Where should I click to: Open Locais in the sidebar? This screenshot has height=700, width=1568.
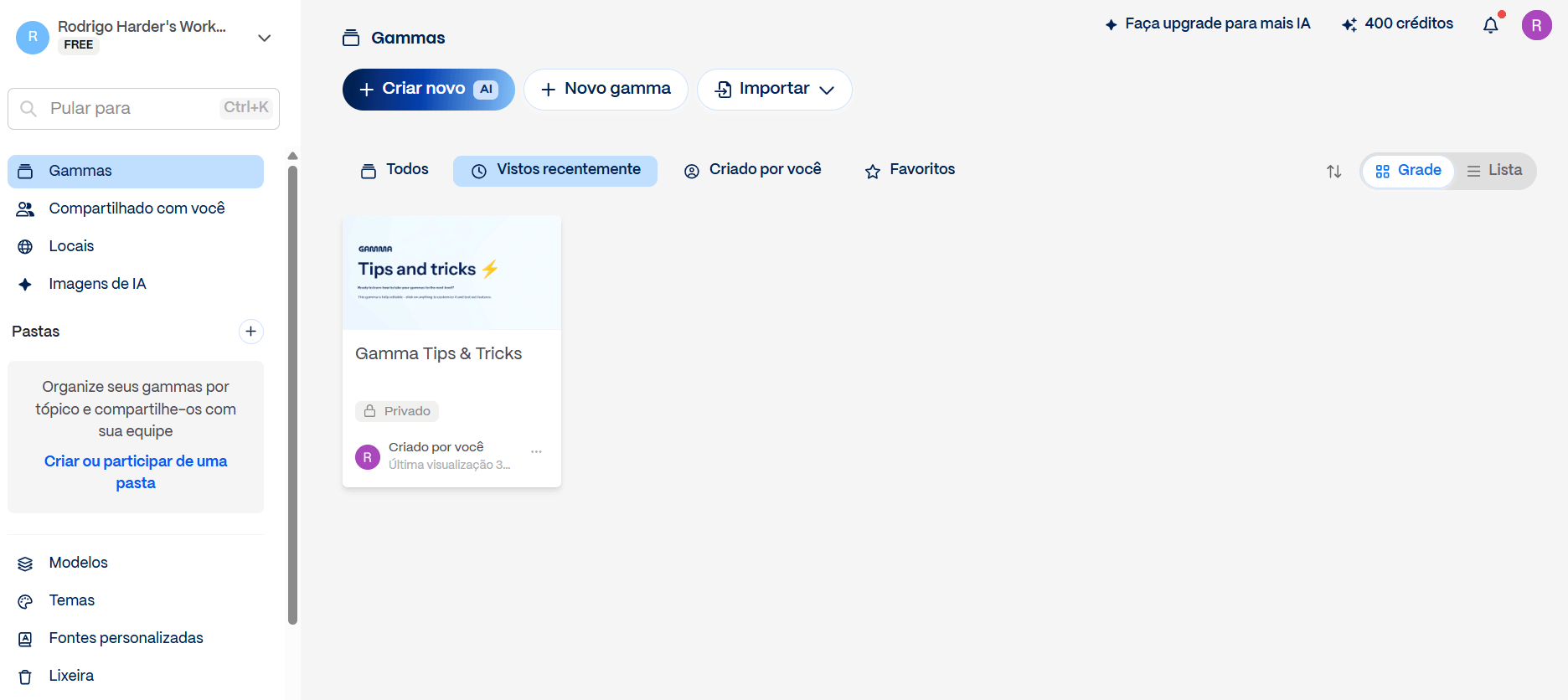[x=136, y=246]
